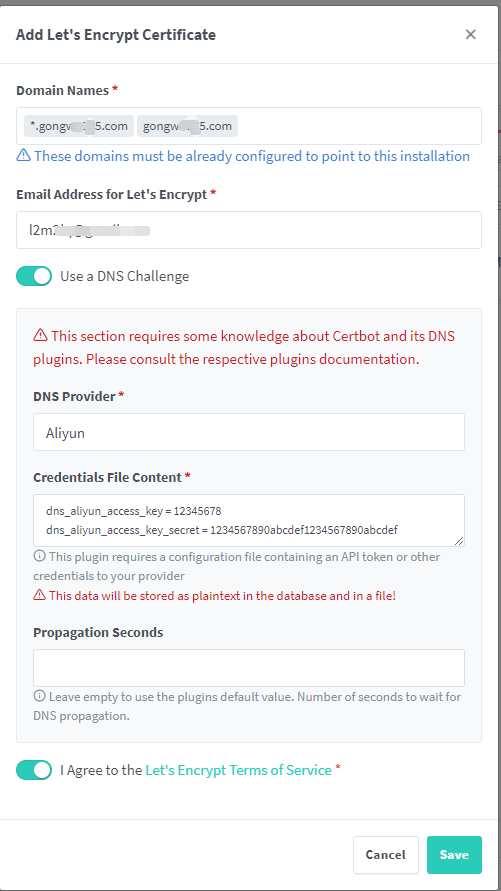The width and height of the screenshot is (501, 891).
Task: Toggle the Agree to Terms of Service switch
Action: pos(34,771)
